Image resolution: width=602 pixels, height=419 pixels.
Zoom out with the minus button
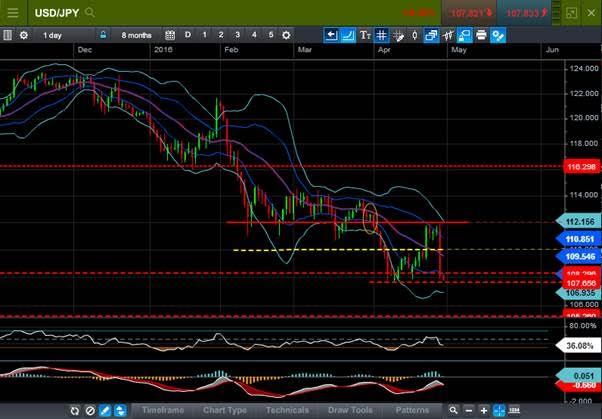tap(469, 411)
